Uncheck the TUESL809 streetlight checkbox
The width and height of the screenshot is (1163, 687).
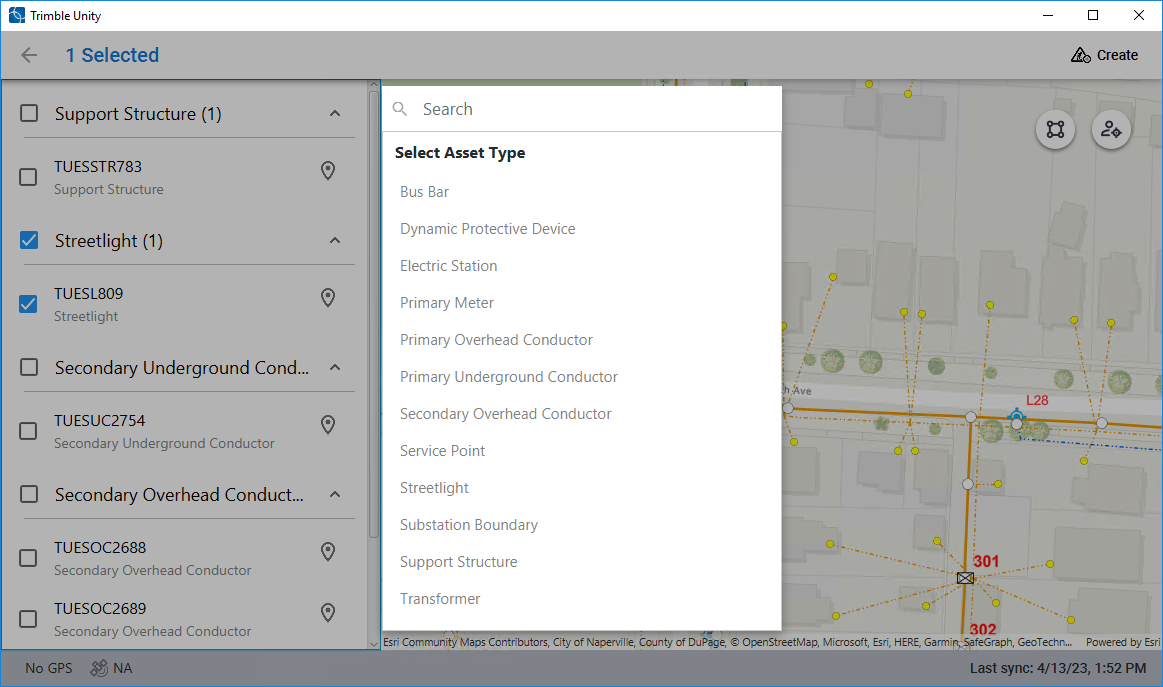click(x=29, y=304)
